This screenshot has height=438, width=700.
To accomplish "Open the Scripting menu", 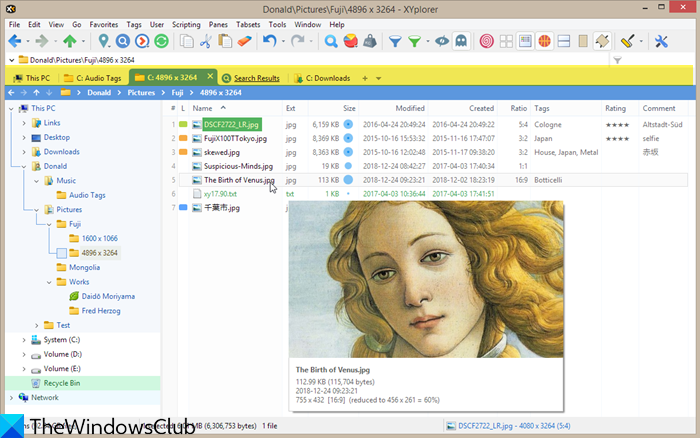I will (187, 23).
